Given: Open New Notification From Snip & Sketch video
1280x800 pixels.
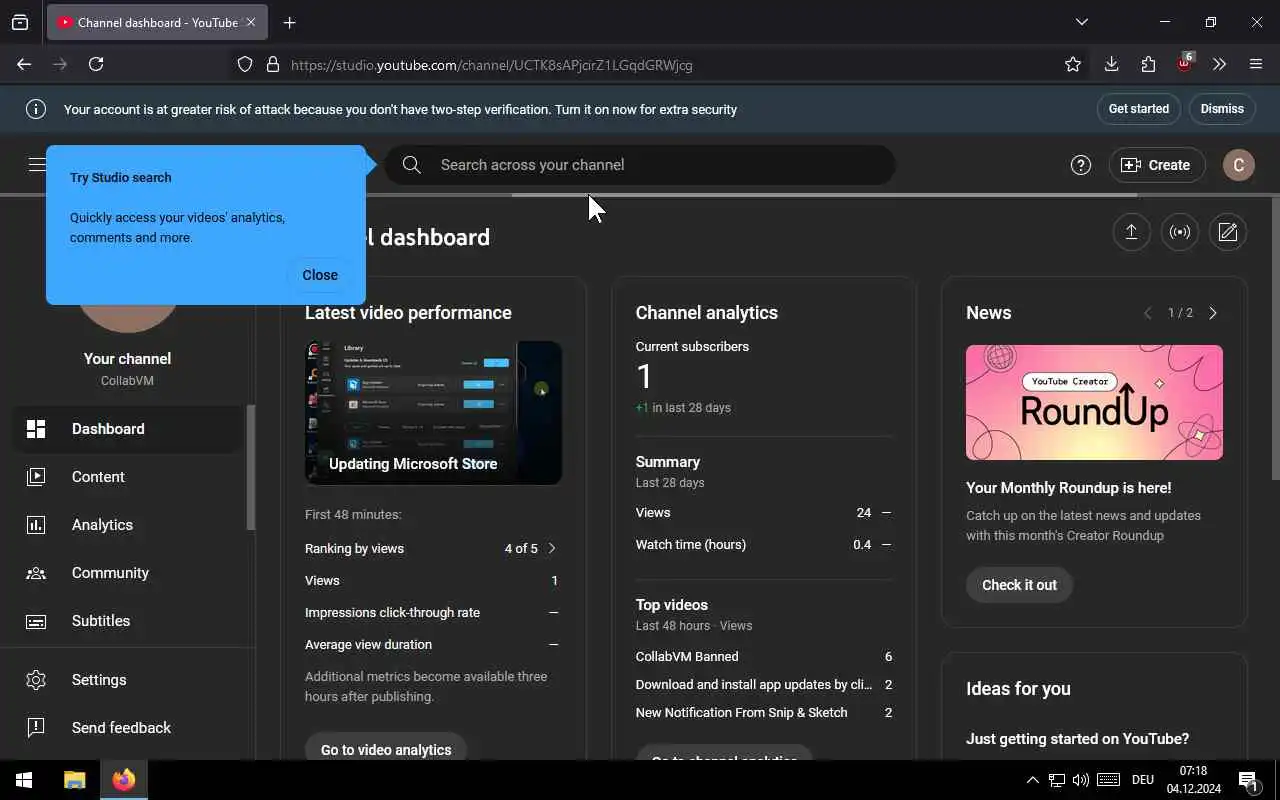Looking at the screenshot, I should pyautogui.click(x=741, y=713).
